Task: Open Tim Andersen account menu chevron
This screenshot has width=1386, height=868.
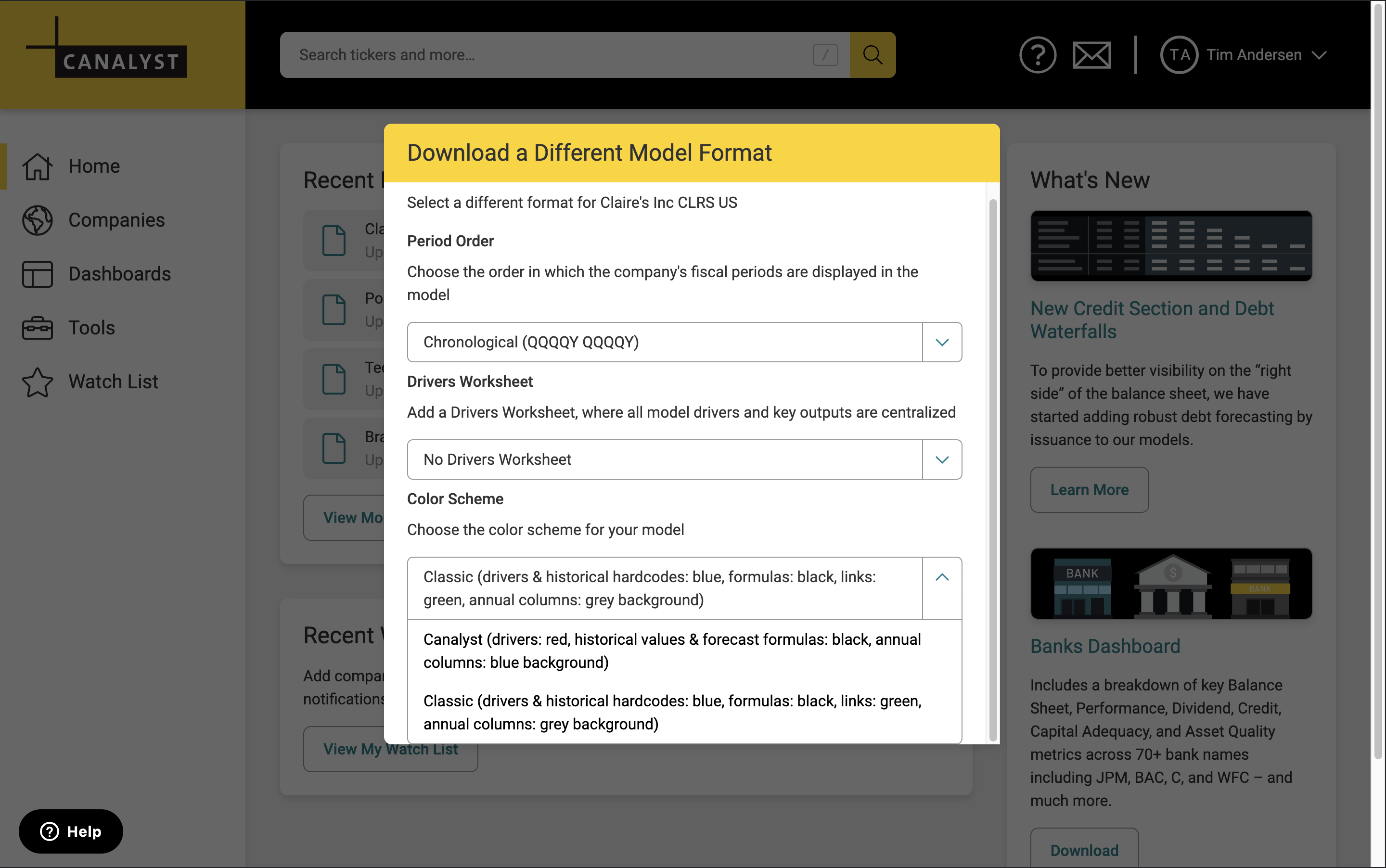Action: pyautogui.click(x=1320, y=55)
